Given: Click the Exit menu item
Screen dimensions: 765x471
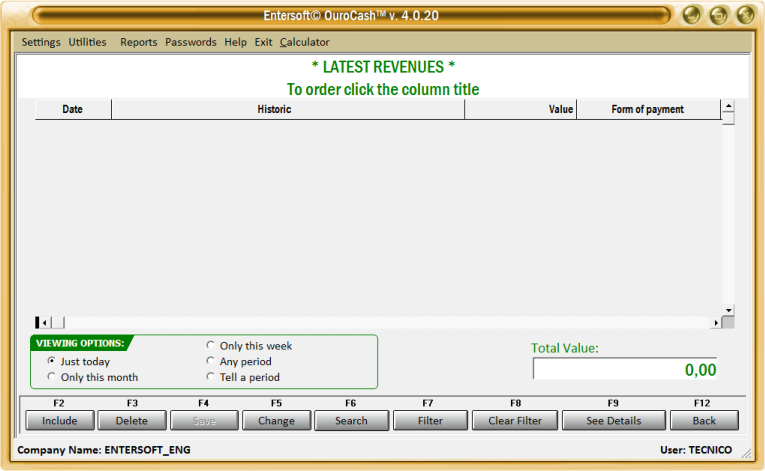Looking at the screenshot, I should pos(263,42).
